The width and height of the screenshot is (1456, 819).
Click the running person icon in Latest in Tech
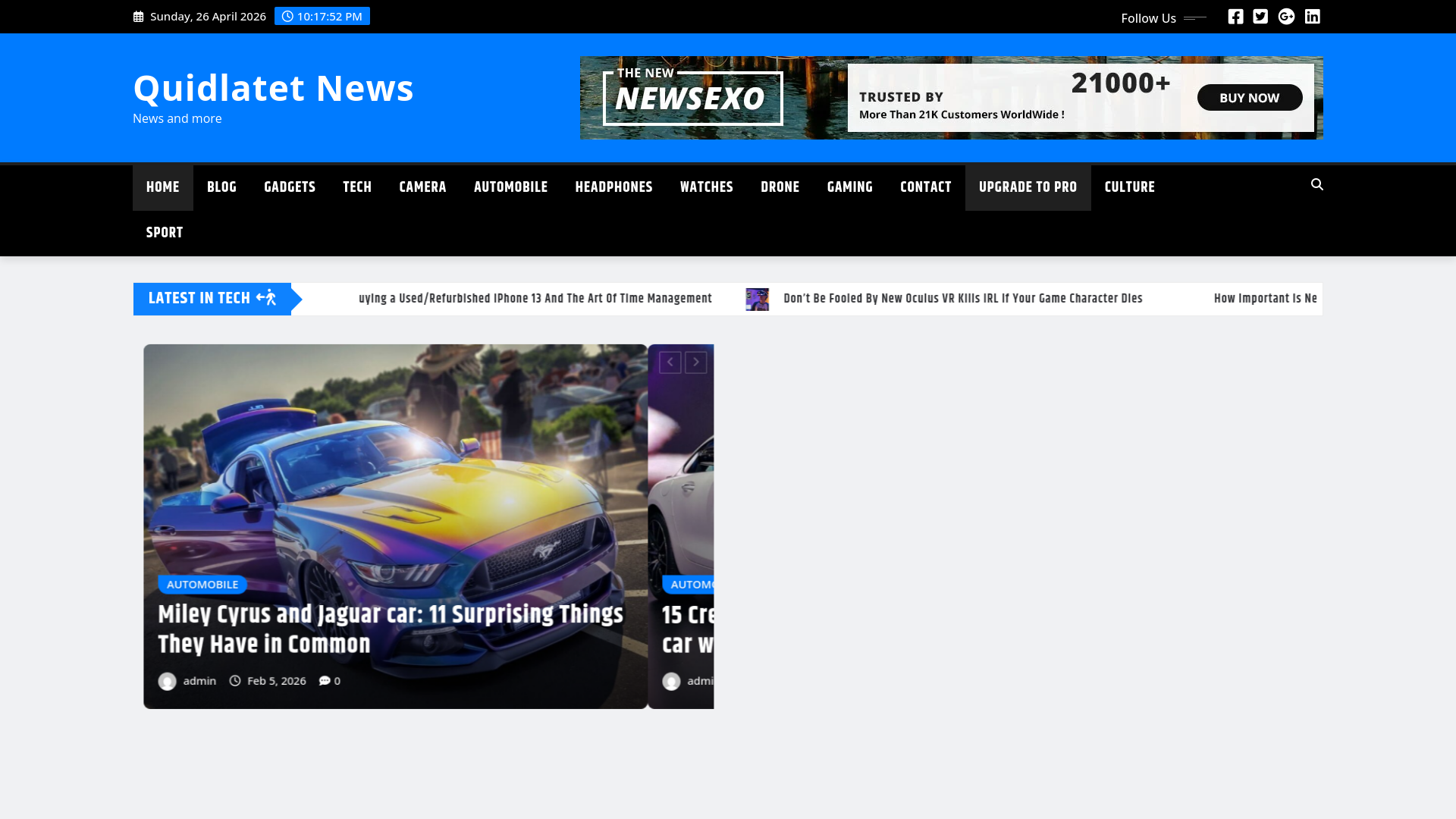tap(266, 298)
